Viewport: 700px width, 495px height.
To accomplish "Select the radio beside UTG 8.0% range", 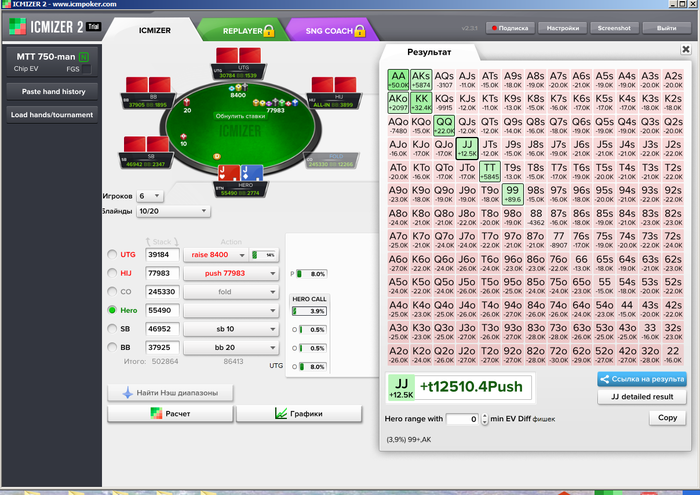I will point(294,366).
